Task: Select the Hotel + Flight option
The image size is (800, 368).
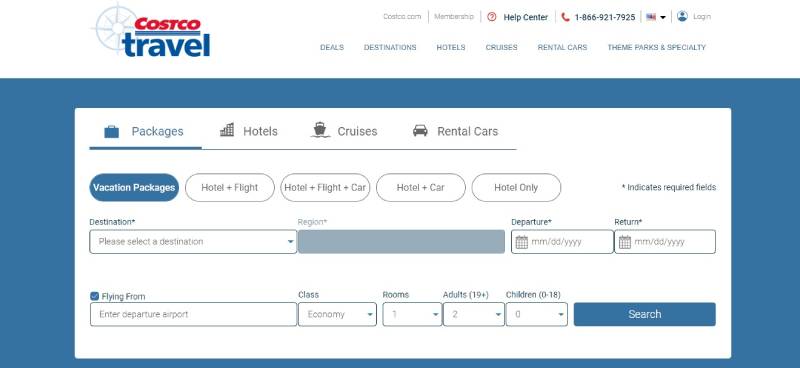Action: pos(230,188)
